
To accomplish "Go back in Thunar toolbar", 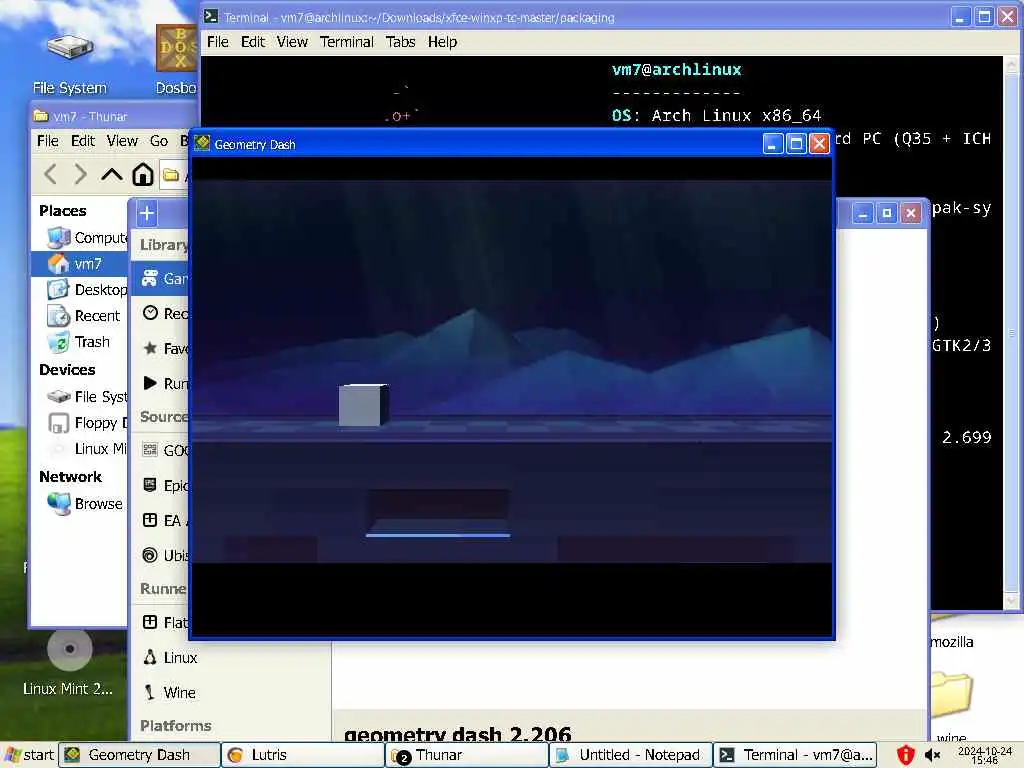I will (x=50, y=174).
